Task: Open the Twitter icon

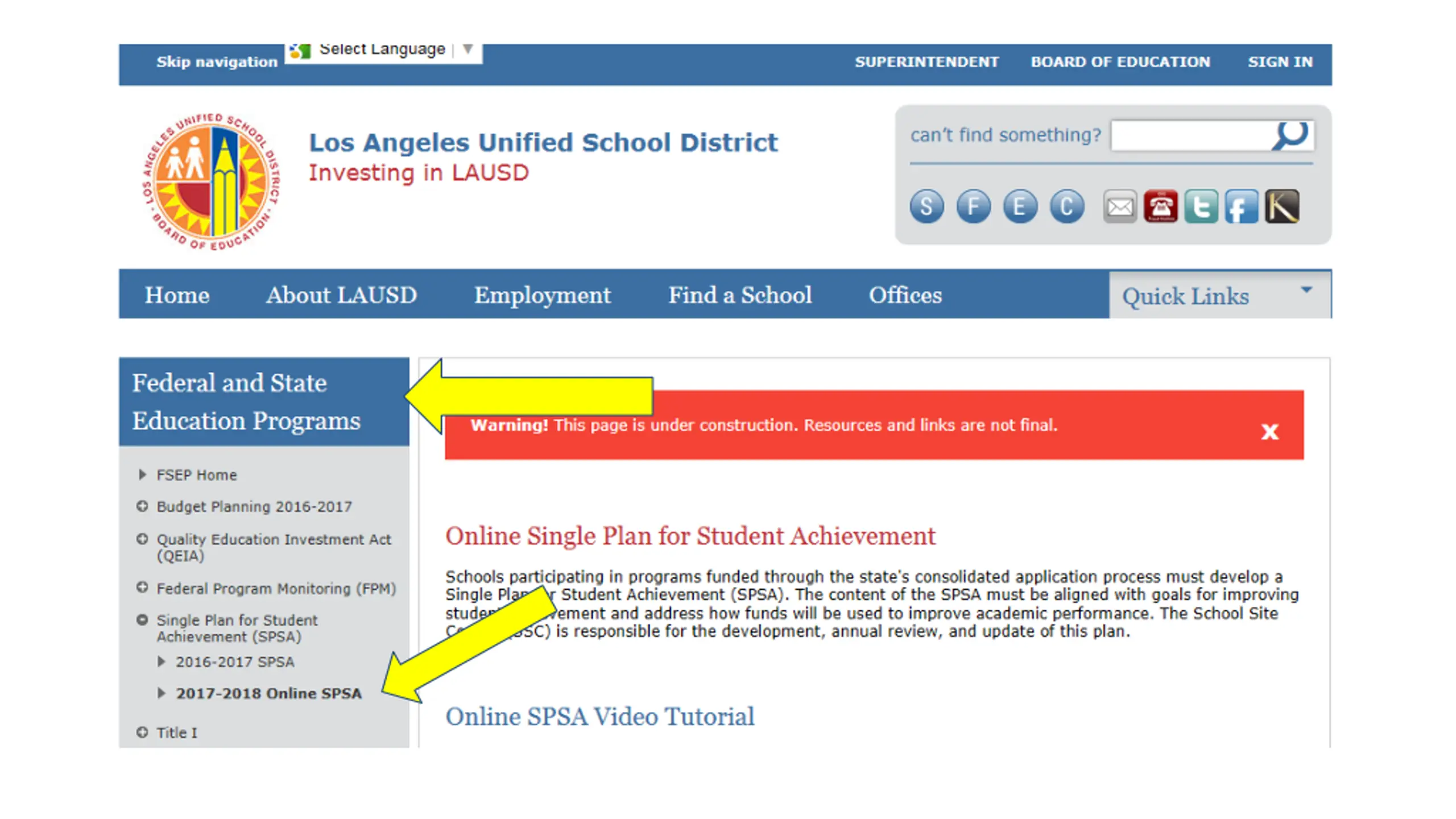Action: pos(1201,206)
